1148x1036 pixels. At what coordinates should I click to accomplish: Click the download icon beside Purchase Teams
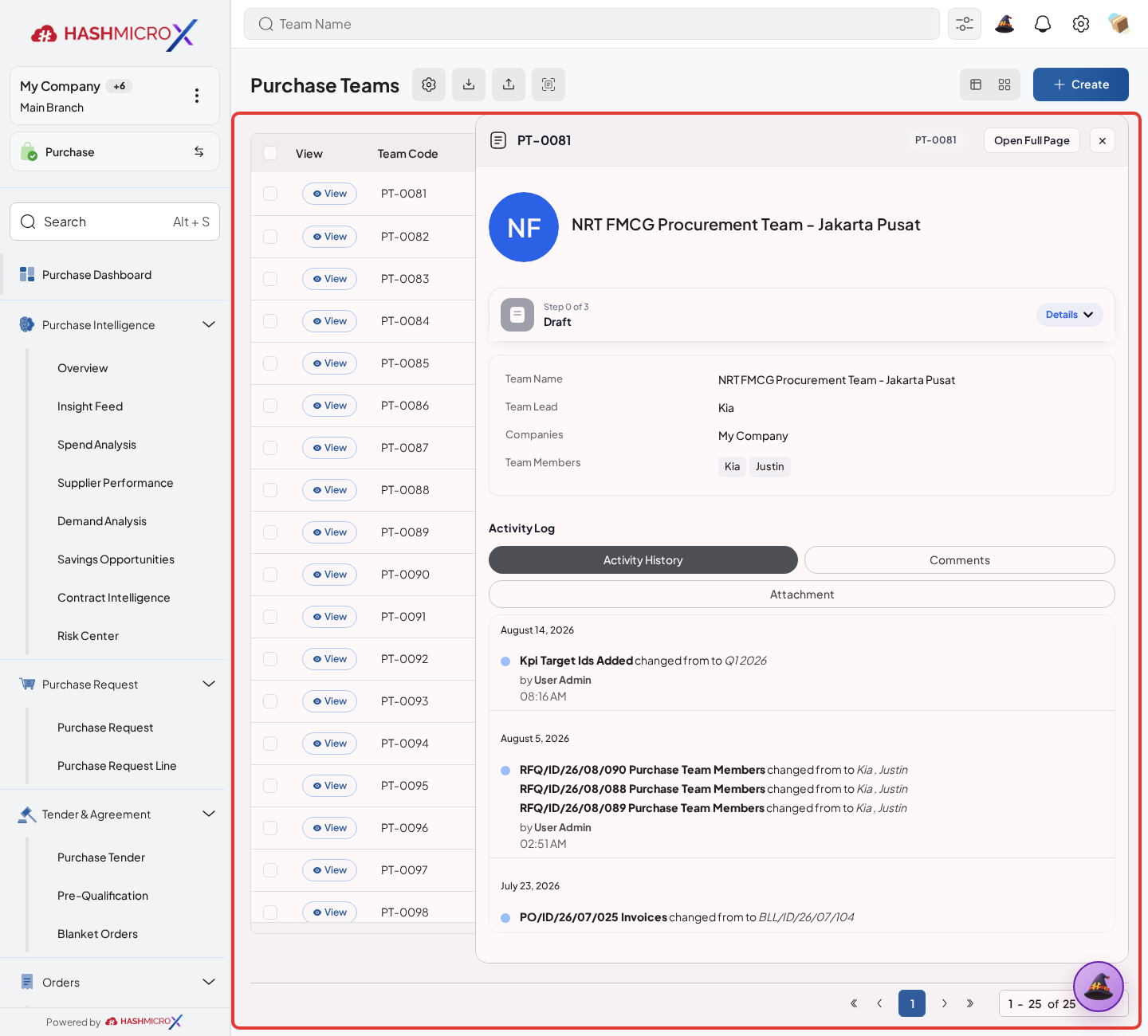pos(469,84)
